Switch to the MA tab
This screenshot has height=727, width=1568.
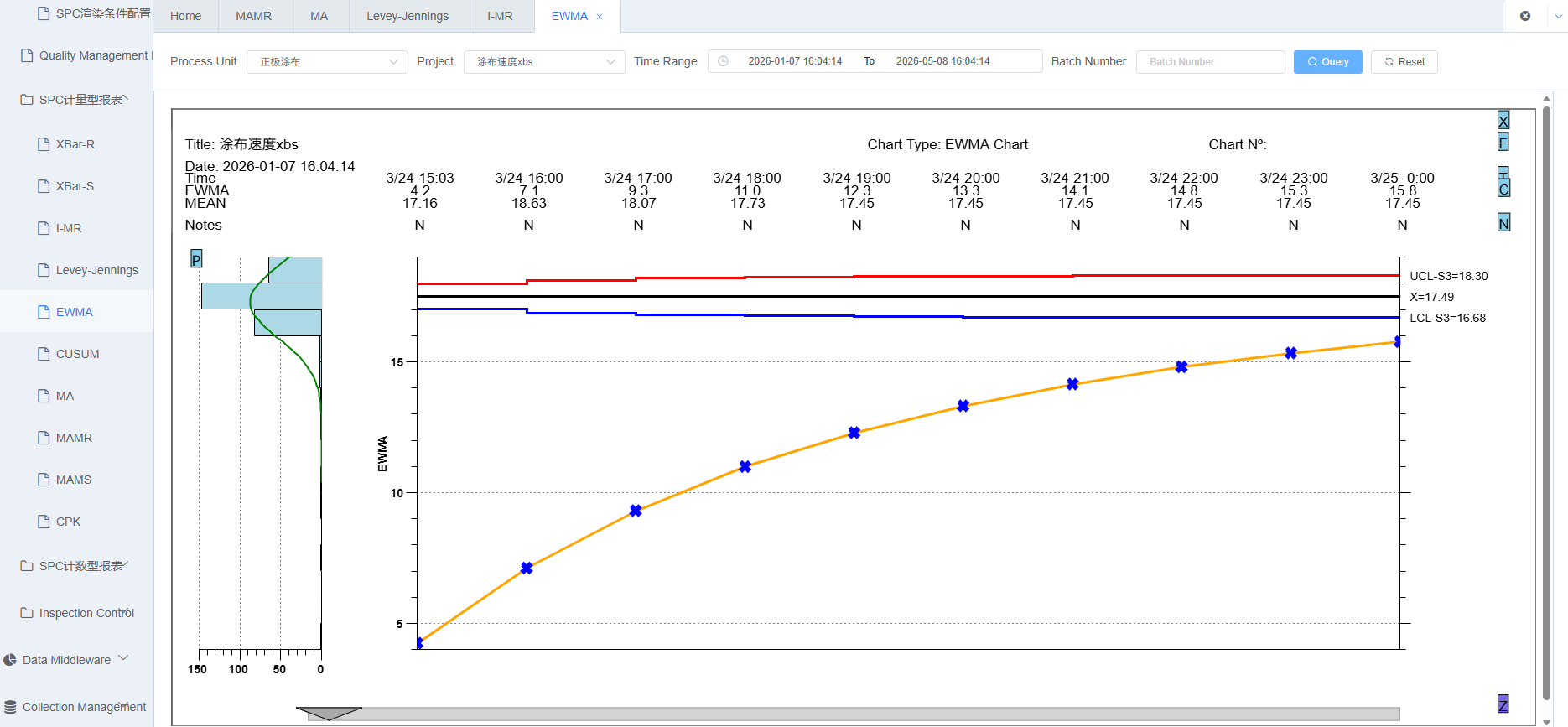coord(319,16)
